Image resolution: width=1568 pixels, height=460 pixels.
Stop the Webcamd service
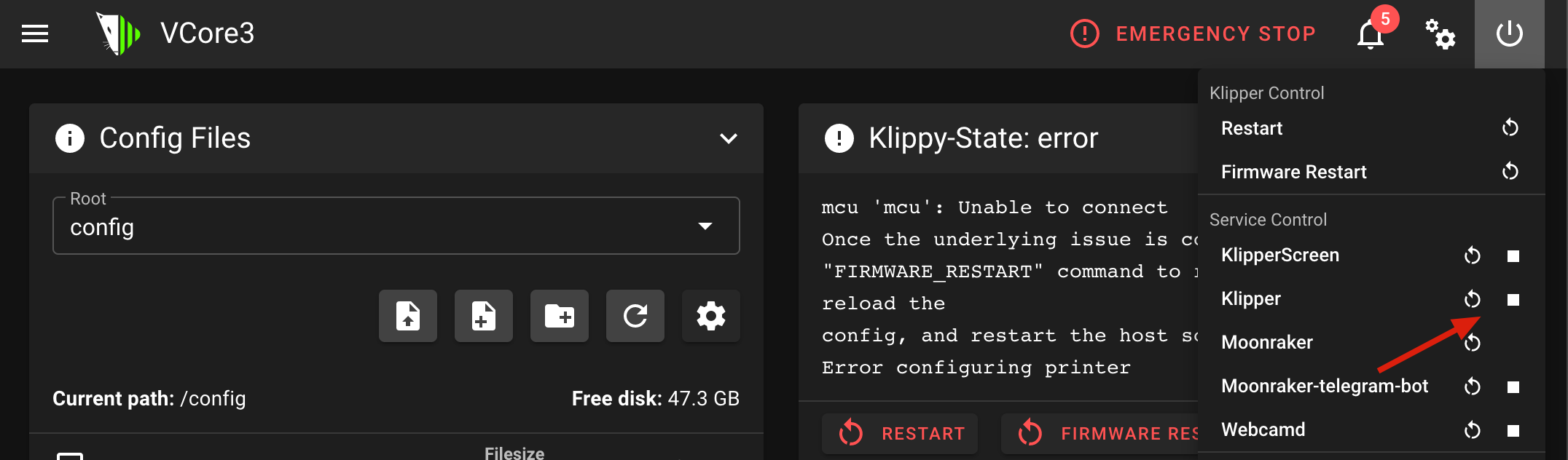pos(1513,431)
